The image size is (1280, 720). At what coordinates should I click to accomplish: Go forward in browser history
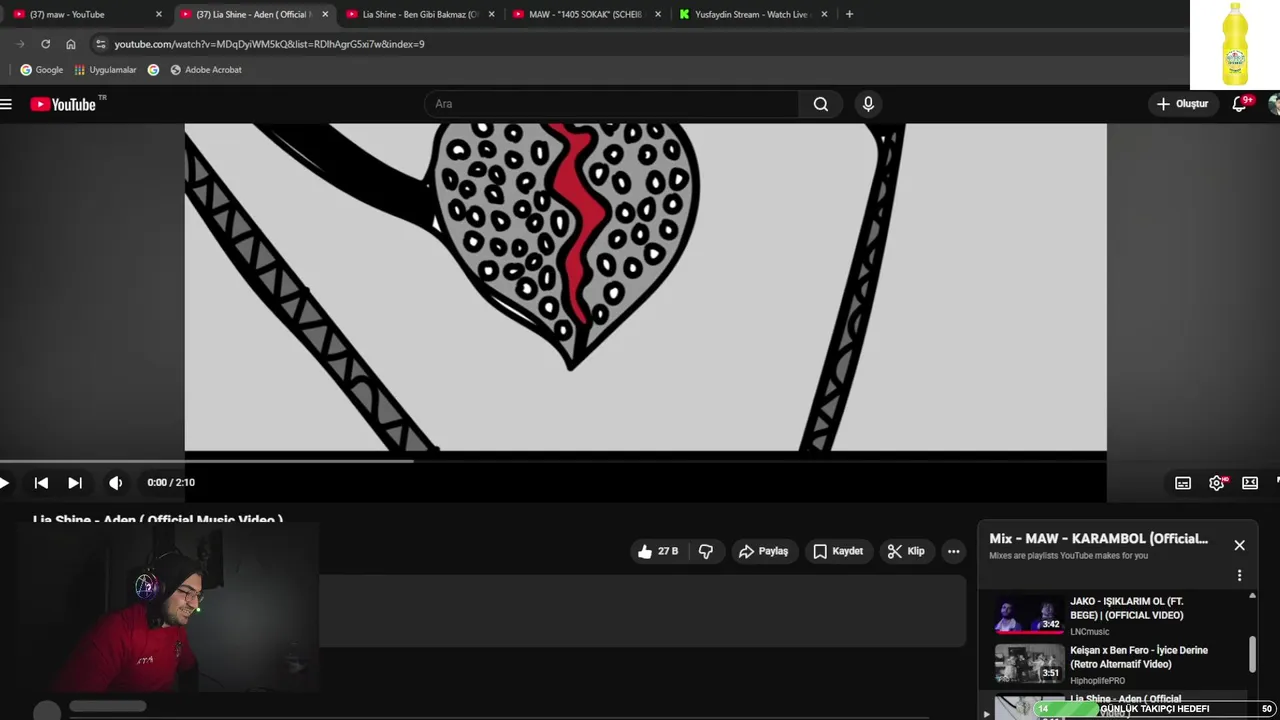click(20, 44)
